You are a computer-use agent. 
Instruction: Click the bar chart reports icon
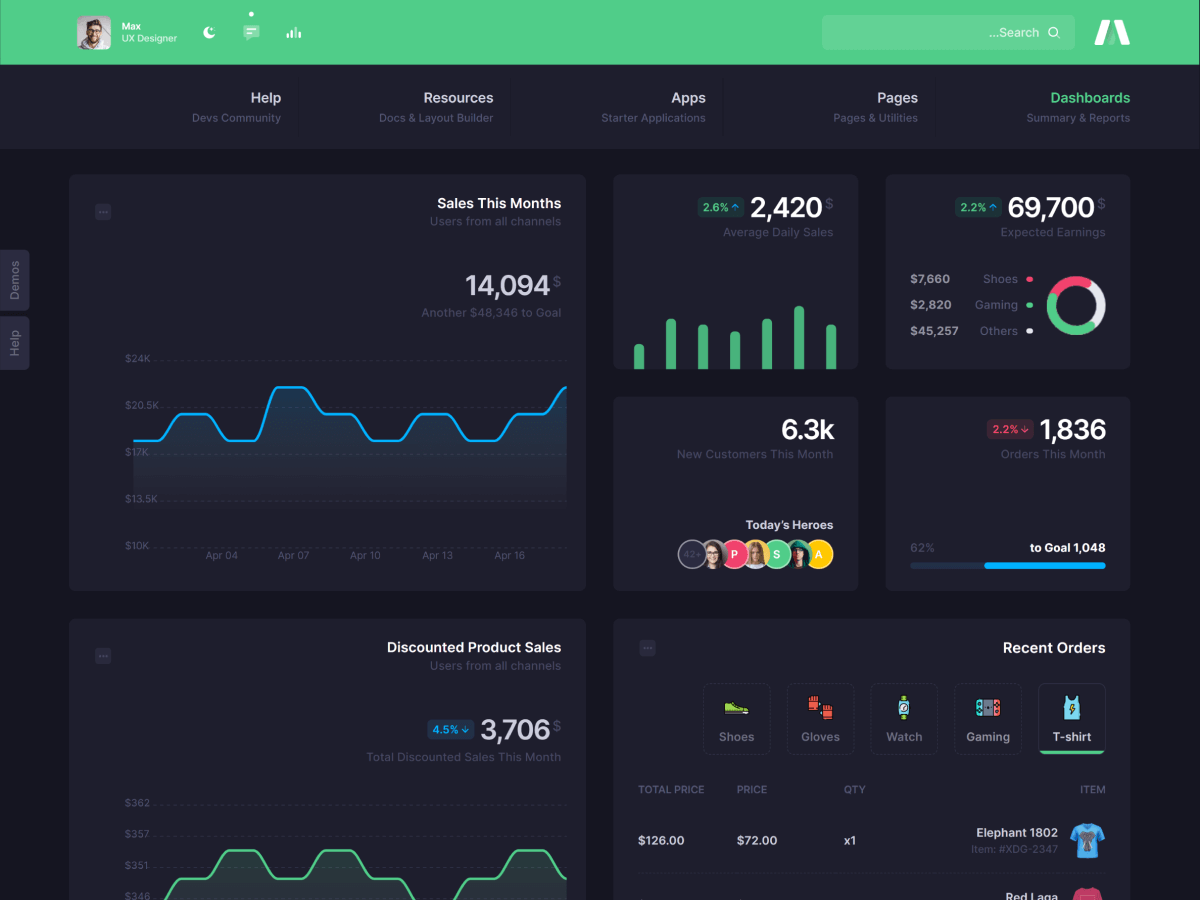click(x=293, y=33)
